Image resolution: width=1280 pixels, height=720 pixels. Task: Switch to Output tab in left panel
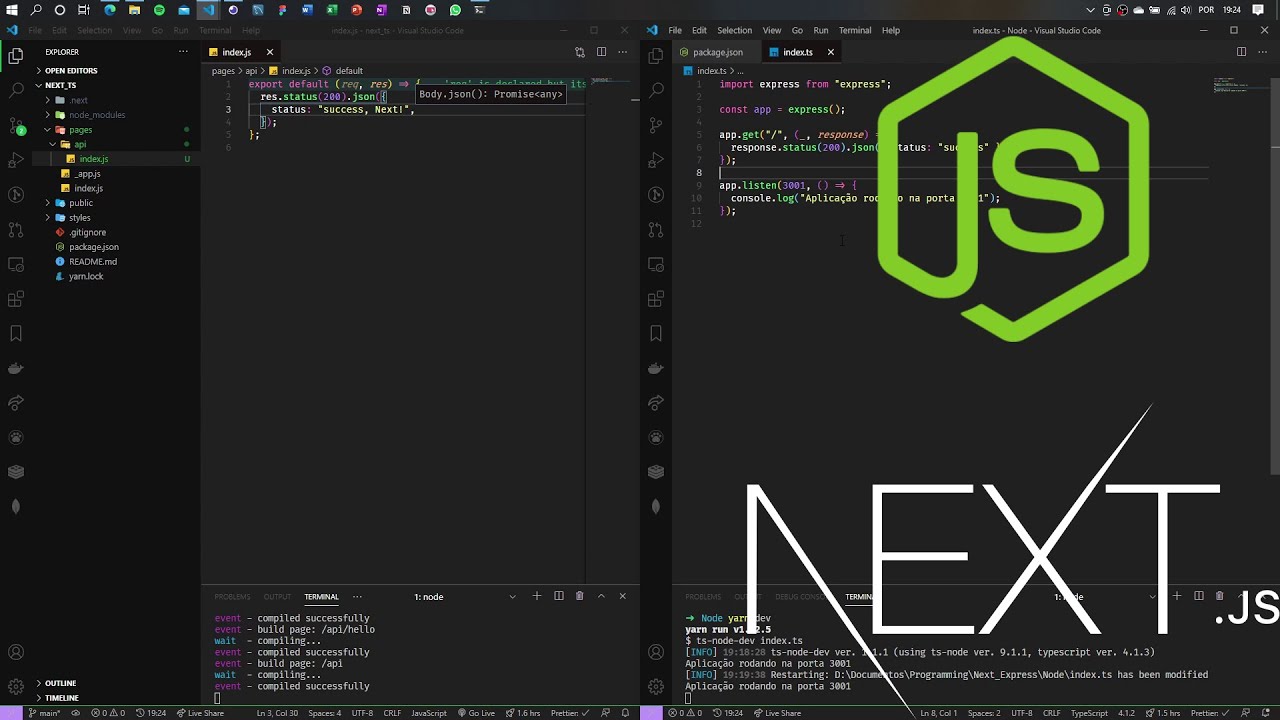point(277,597)
